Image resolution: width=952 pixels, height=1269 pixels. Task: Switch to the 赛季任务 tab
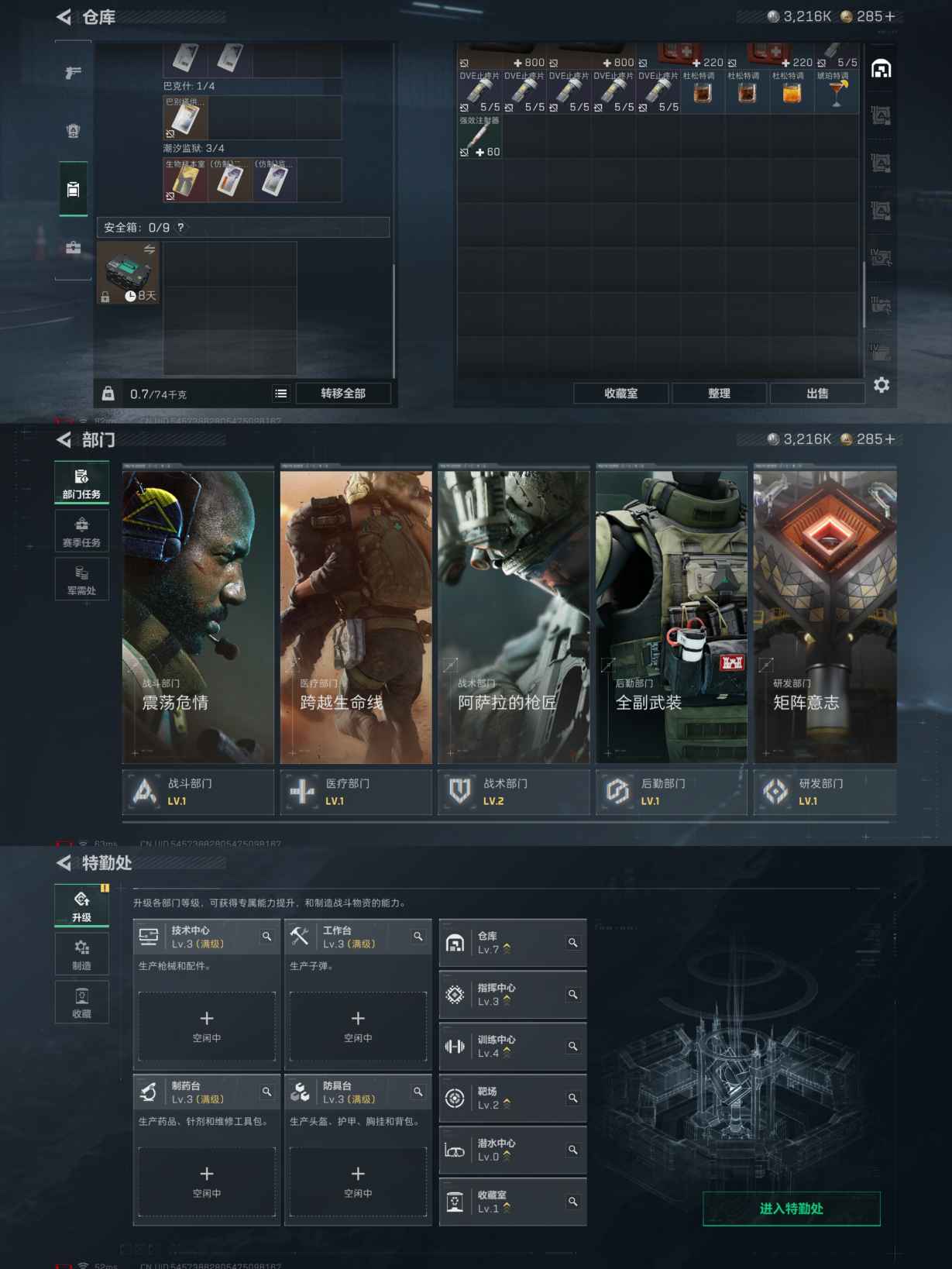click(81, 531)
